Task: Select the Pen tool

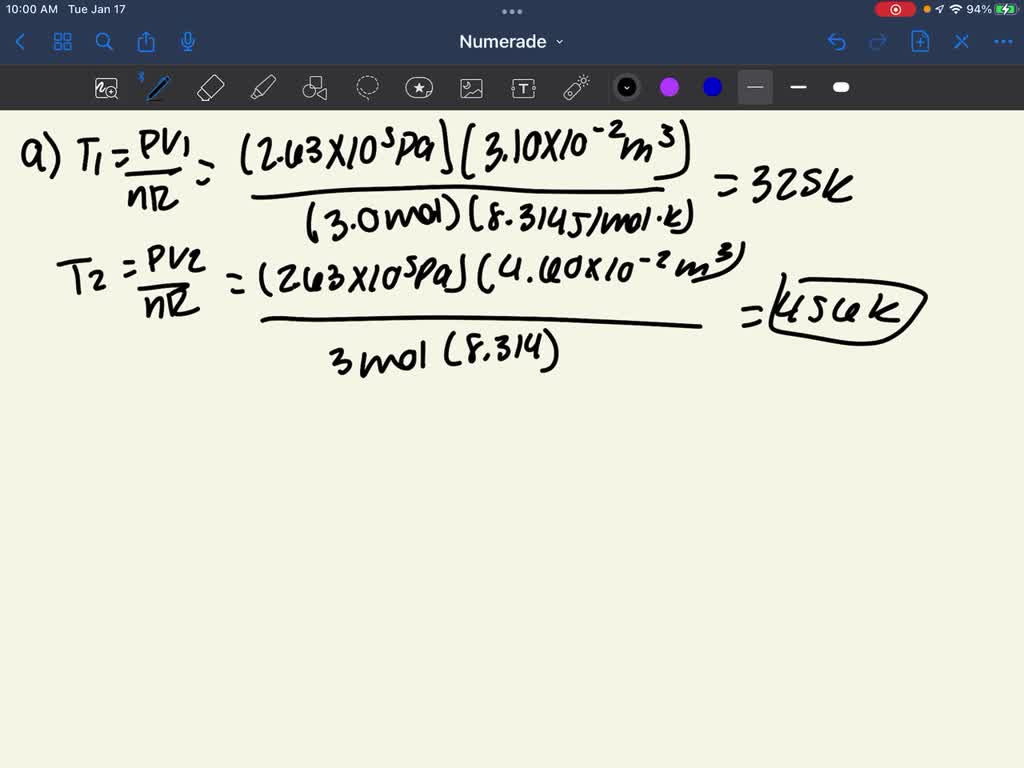Action: point(156,88)
